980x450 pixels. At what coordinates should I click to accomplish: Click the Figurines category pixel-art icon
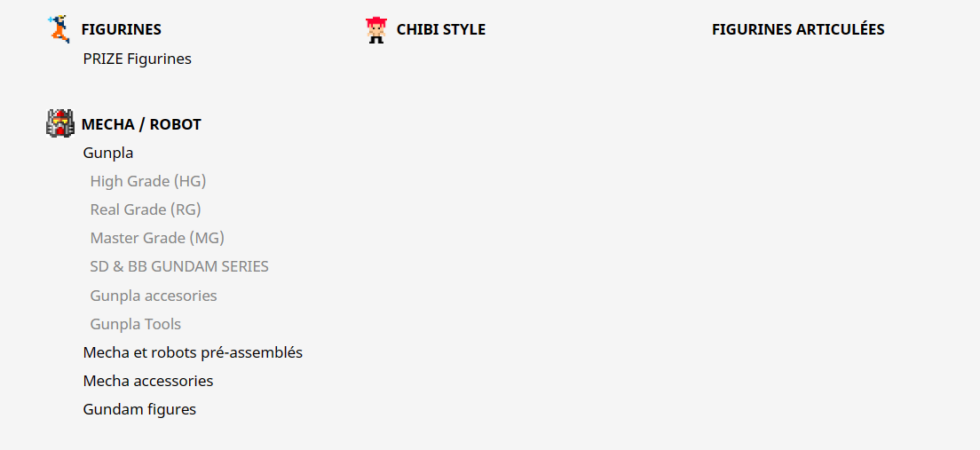[59, 29]
